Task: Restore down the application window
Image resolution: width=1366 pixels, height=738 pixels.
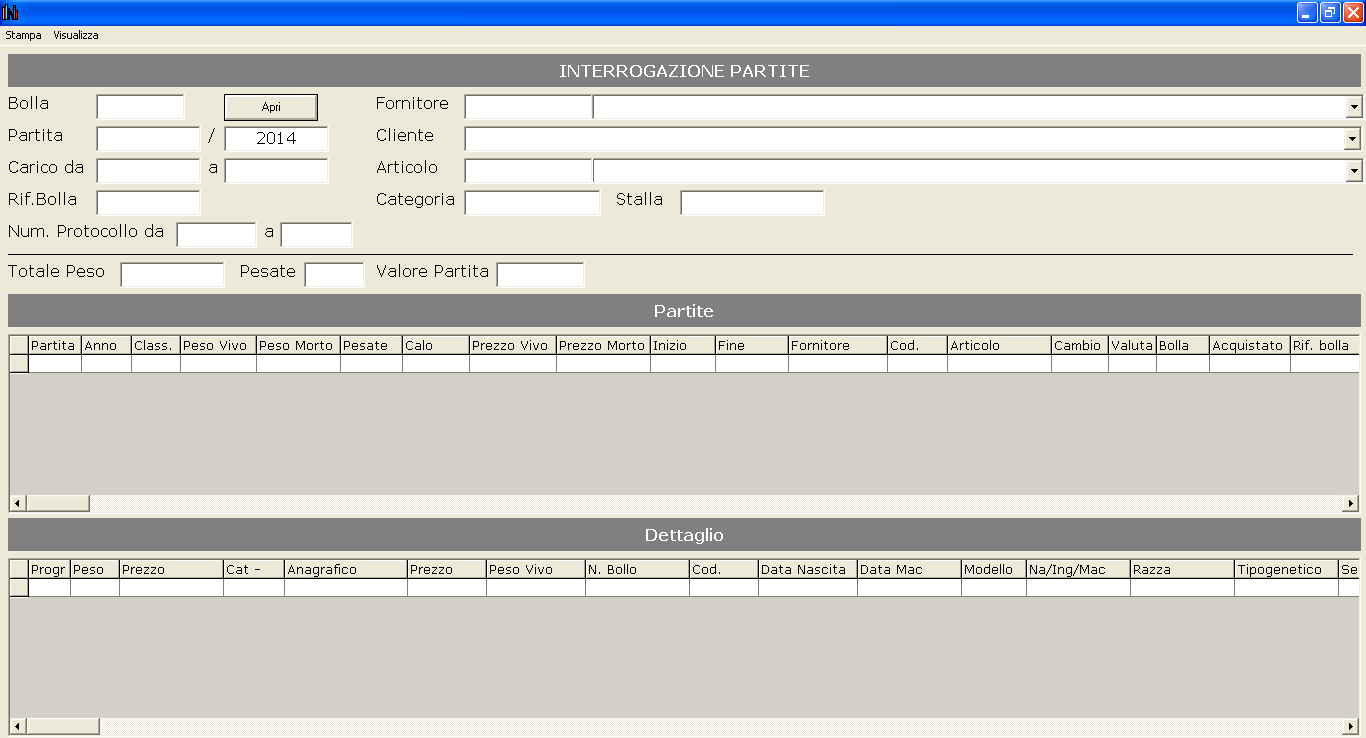Action: 1330,12
